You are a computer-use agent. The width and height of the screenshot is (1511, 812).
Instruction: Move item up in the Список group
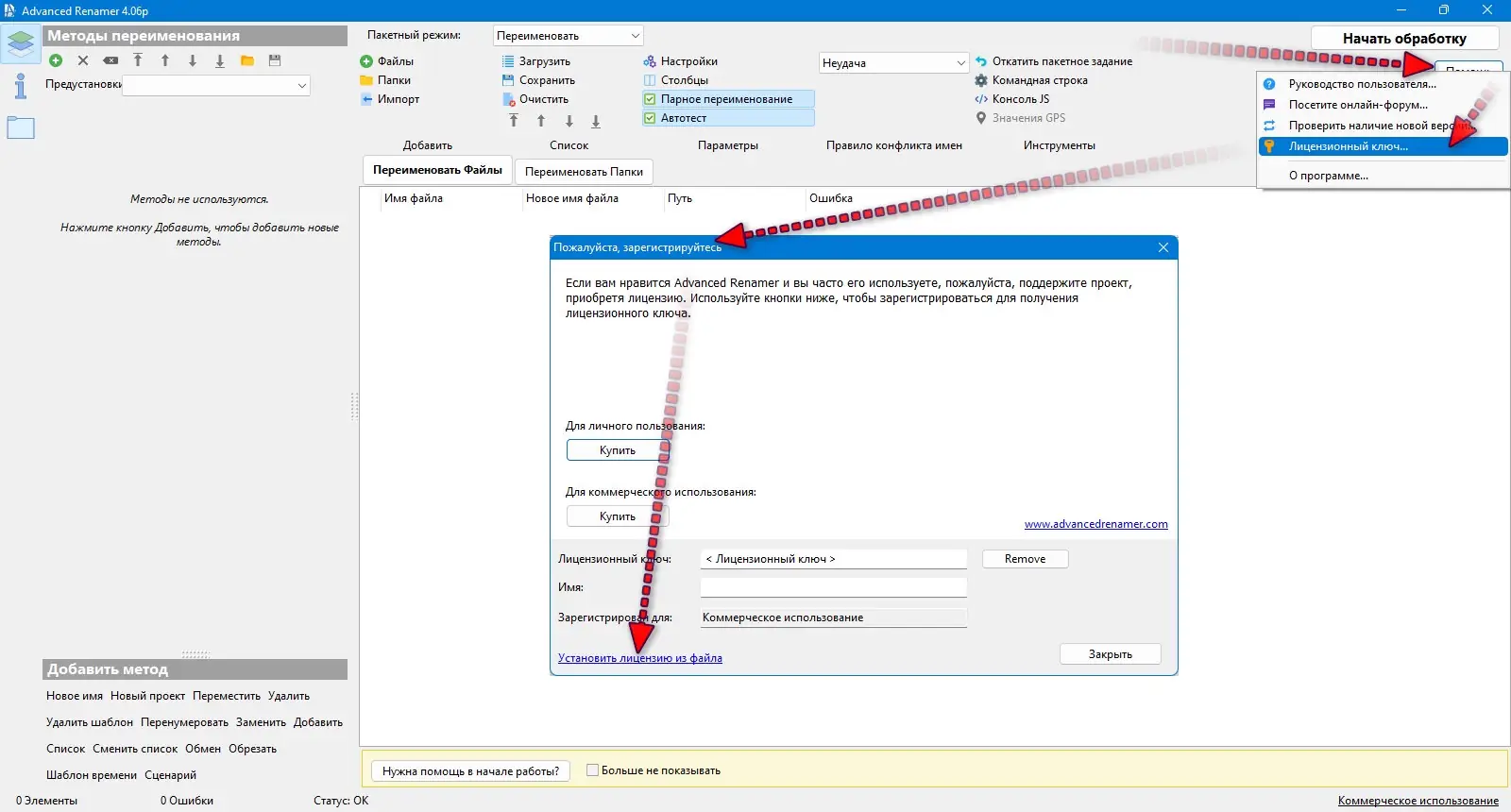tap(541, 121)
